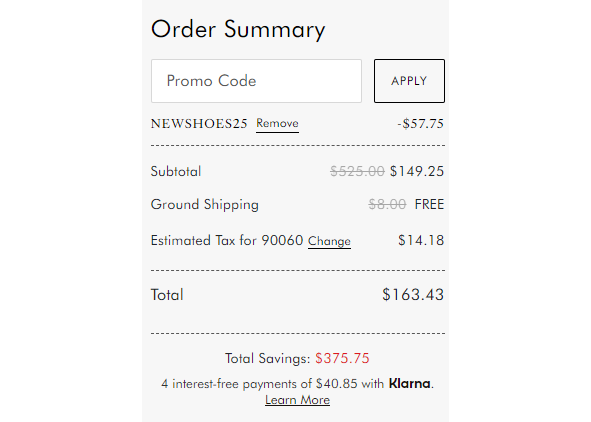Click the FREE shipping text
Image resolution: width=591 pixels, height=422 pixels.
coord(429,204)
